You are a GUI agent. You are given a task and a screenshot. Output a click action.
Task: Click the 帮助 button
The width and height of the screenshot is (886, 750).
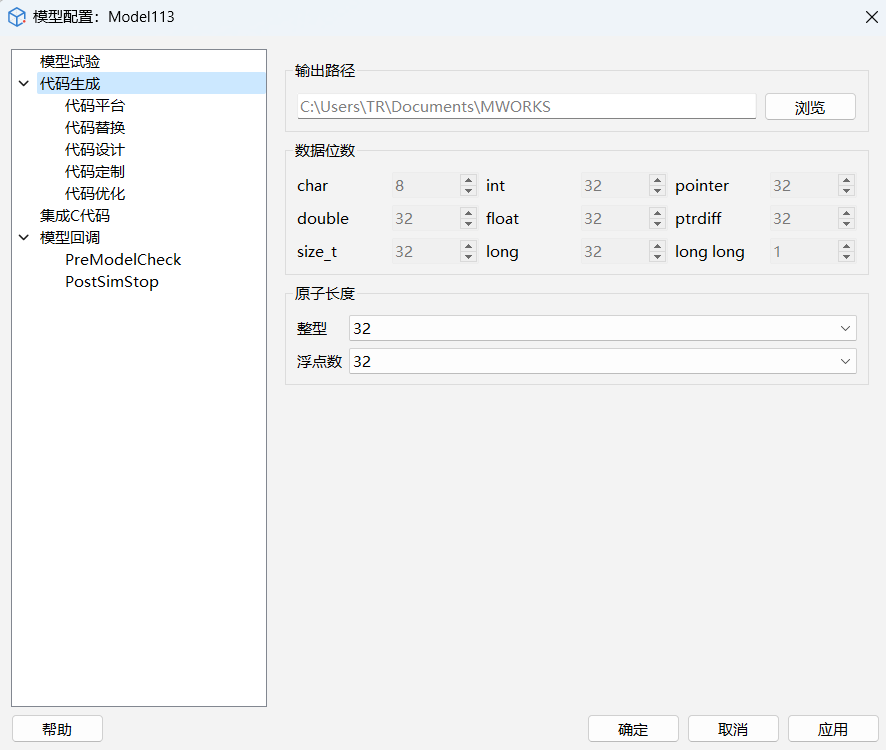[57, 729]
